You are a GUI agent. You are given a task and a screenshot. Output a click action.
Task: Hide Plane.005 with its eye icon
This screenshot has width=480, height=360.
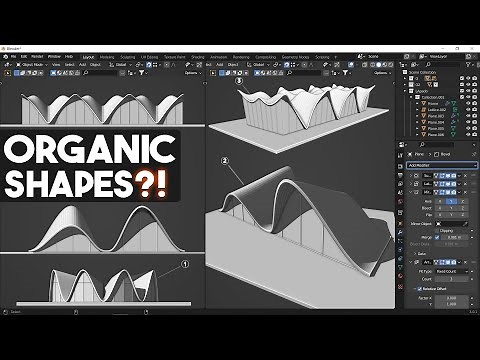tap(468, 128)
